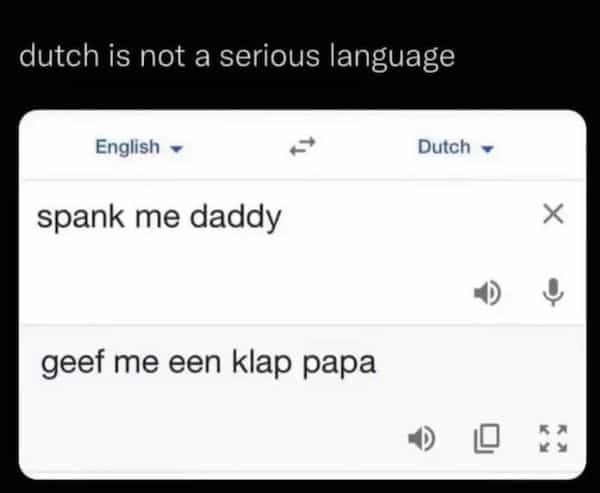Copy the Dutch translation
This screenshot has height=493, width=600.
(x=485, y=437)
